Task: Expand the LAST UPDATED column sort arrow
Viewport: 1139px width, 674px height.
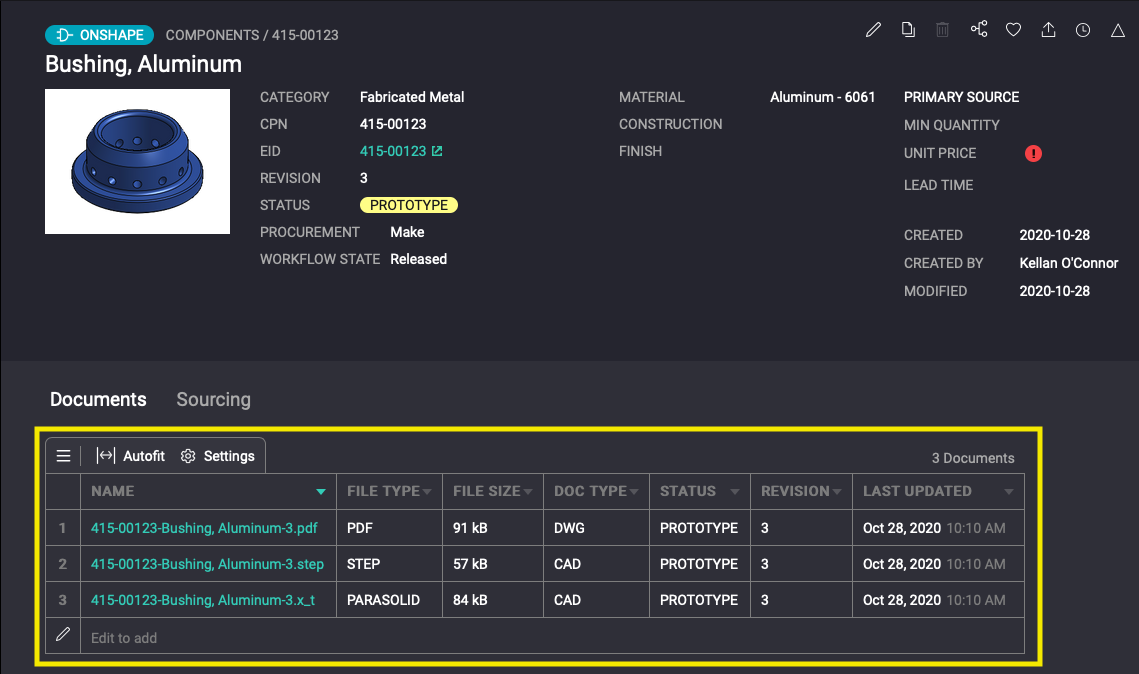Action: (1009, 492)
